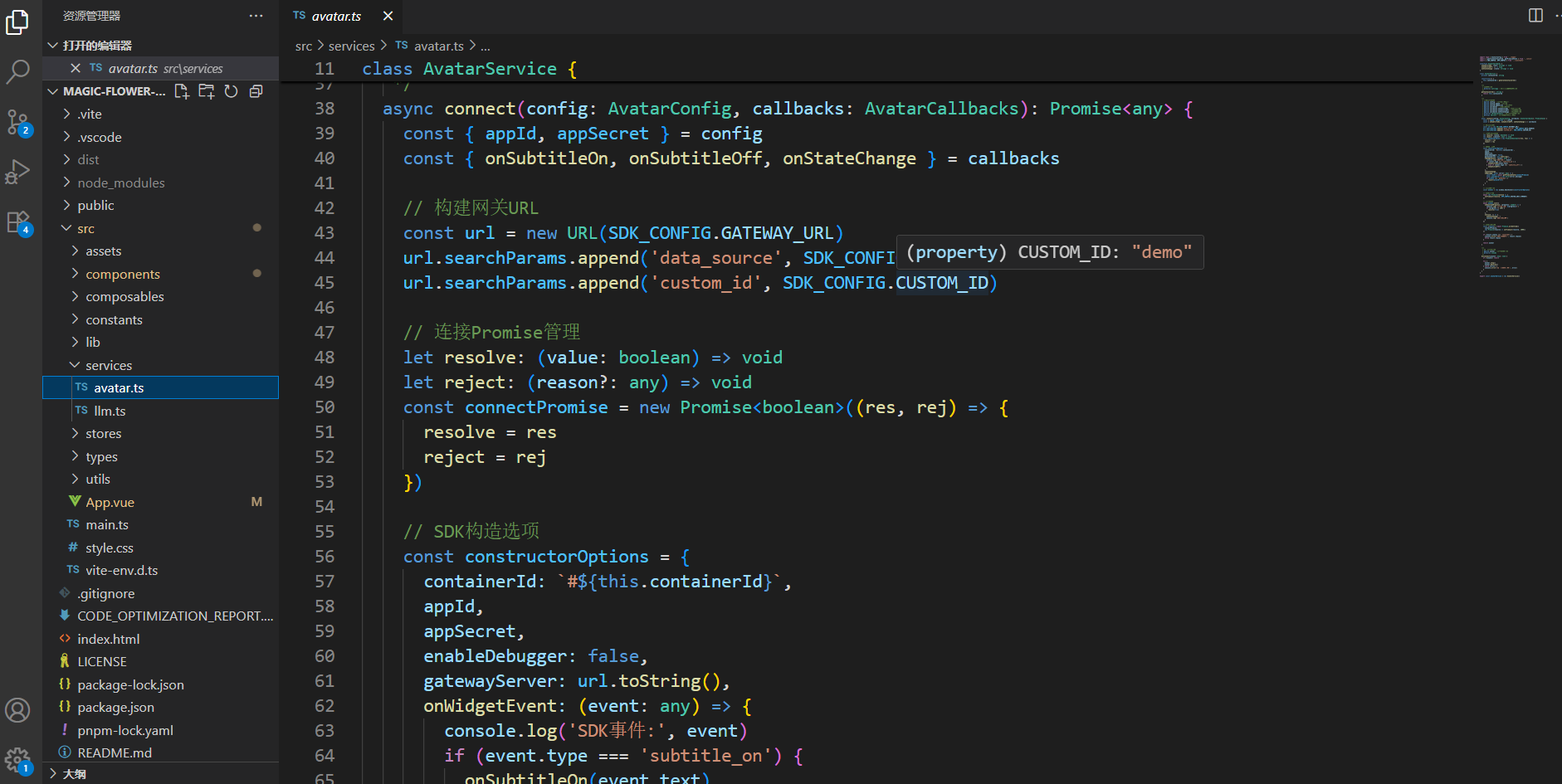Select avatar.ts in the file tree
Viewport: 1562px width, 784px height.
point(160,387)
